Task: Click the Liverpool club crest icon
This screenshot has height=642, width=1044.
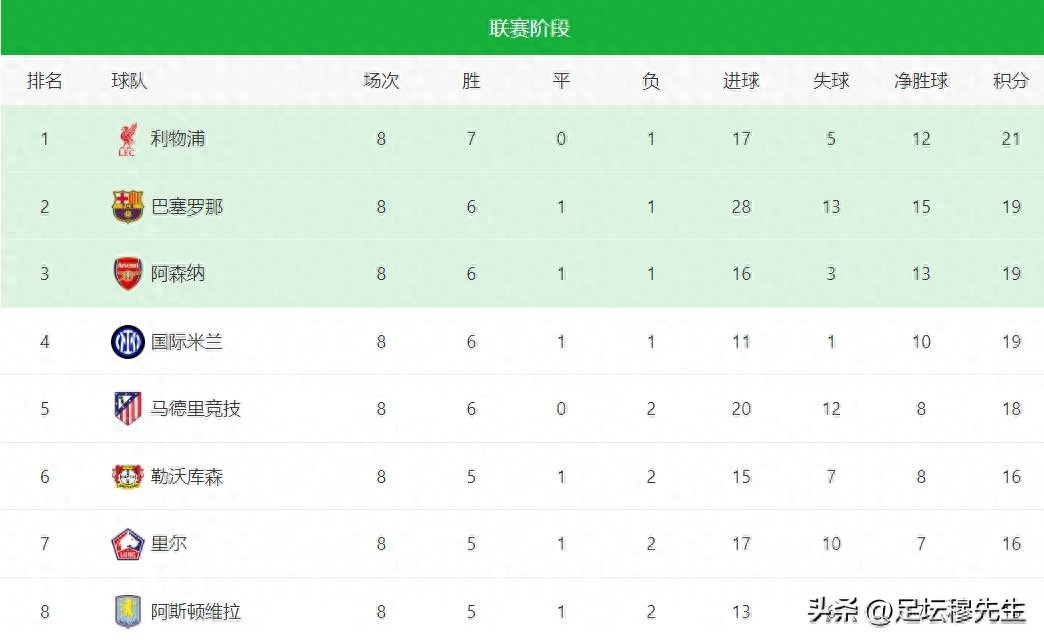Action: (127, 139)
